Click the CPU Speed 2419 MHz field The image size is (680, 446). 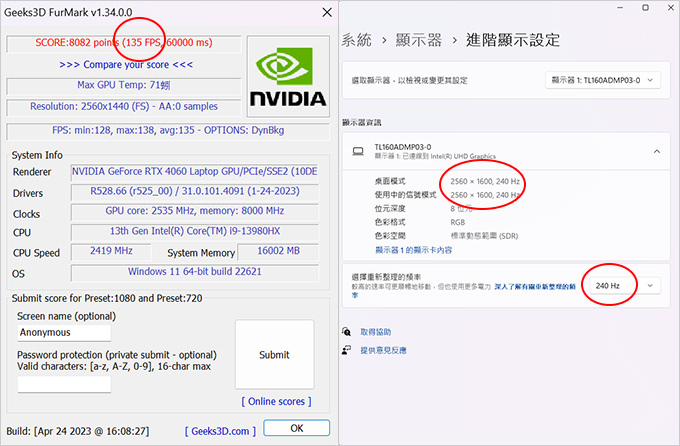pos(111,251)
